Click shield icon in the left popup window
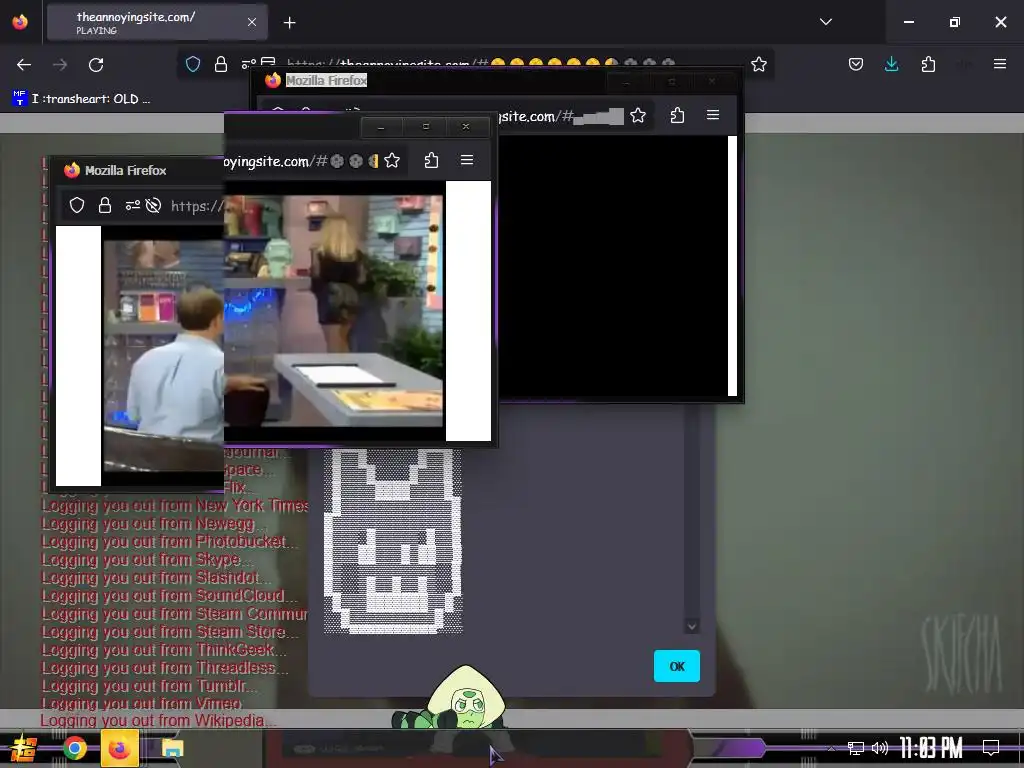The width and height of the screenshot is (1024, 768). [x=77, y=206]
